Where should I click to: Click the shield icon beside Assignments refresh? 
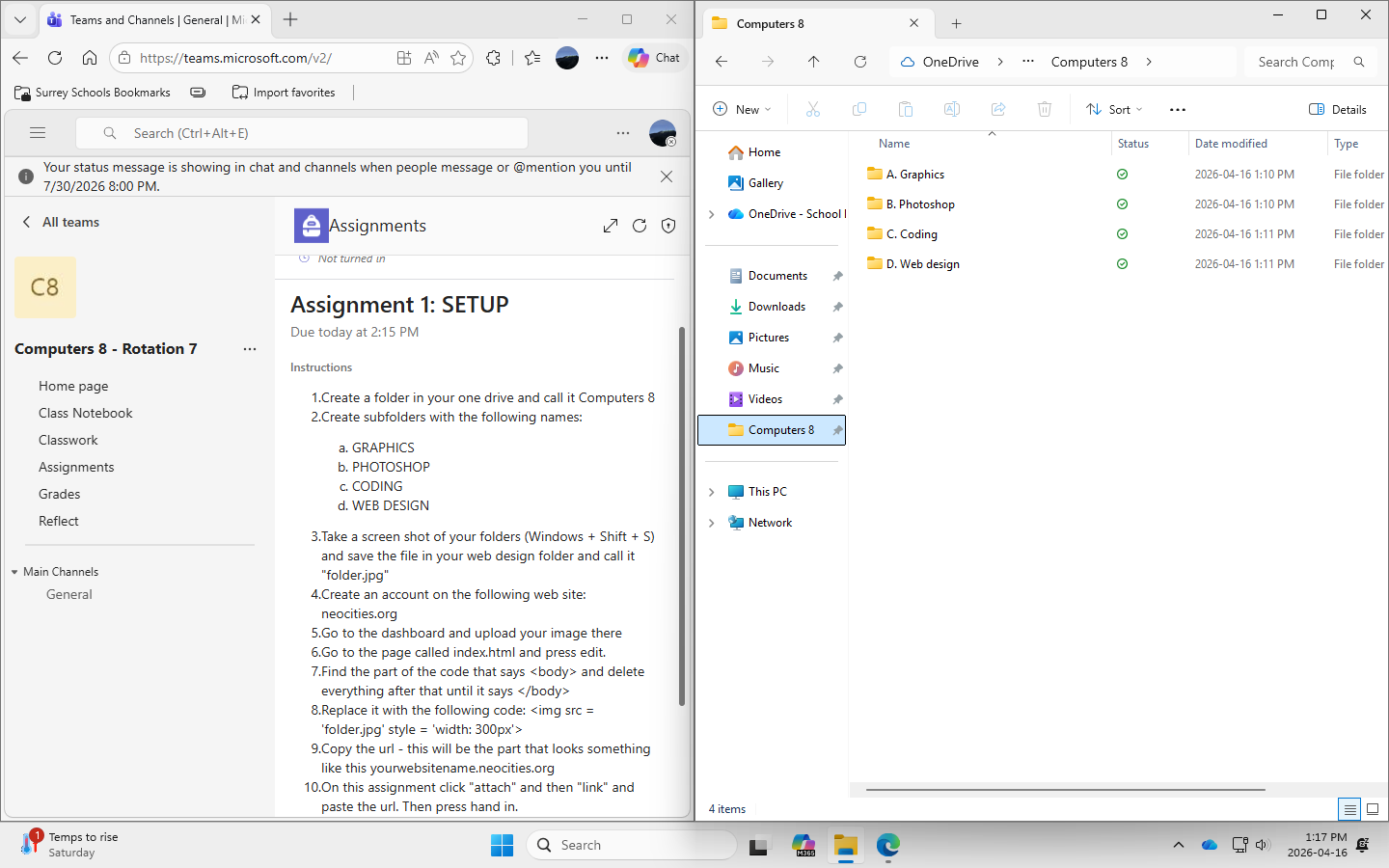668,226
